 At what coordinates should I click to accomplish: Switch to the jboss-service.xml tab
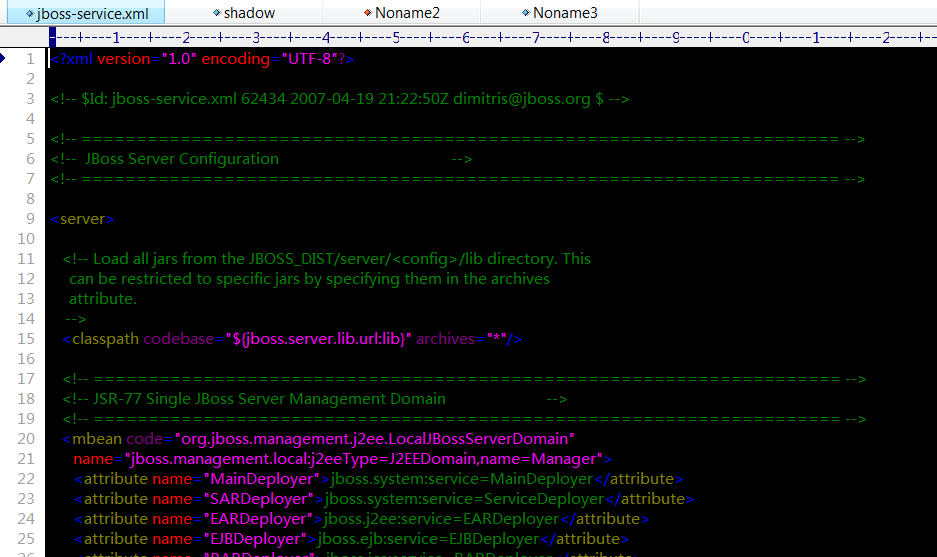click(87, 13)
